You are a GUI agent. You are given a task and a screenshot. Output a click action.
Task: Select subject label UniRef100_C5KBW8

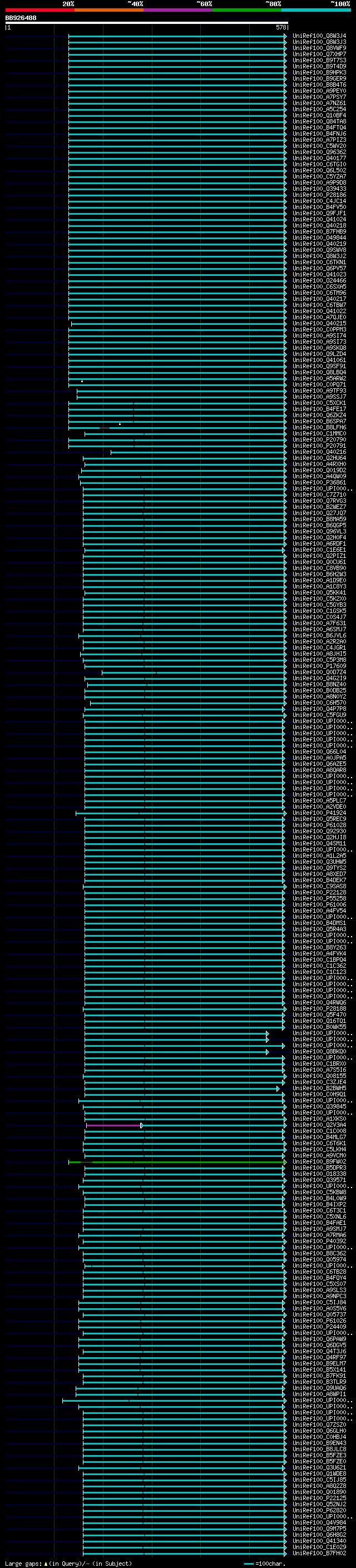pyautogui.click(x=319, y=1193)
